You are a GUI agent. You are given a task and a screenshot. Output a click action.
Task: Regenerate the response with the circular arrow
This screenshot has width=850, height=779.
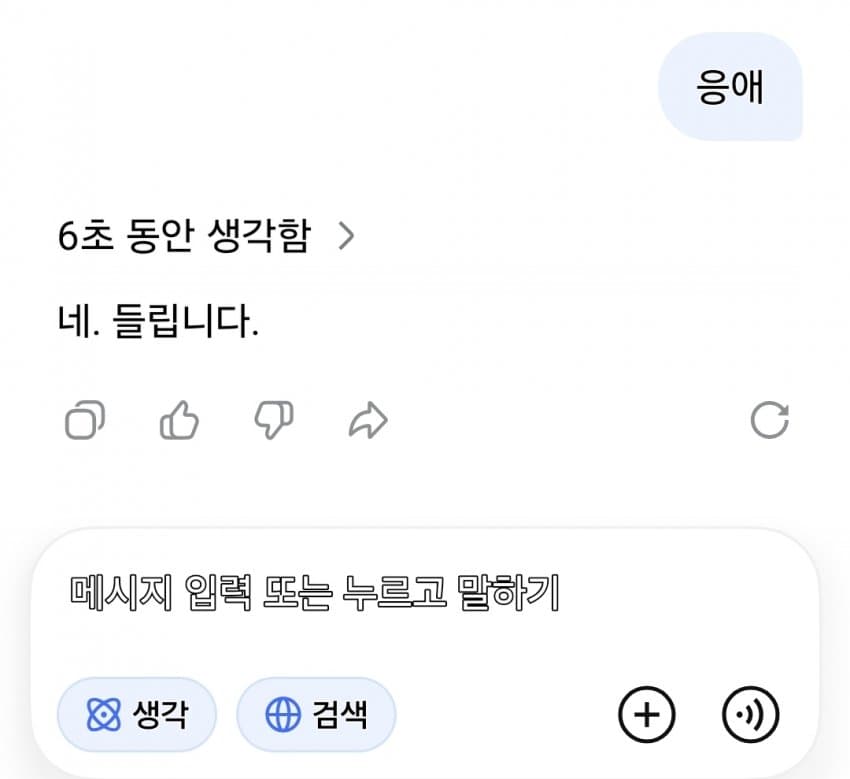[x=769, y=421]
